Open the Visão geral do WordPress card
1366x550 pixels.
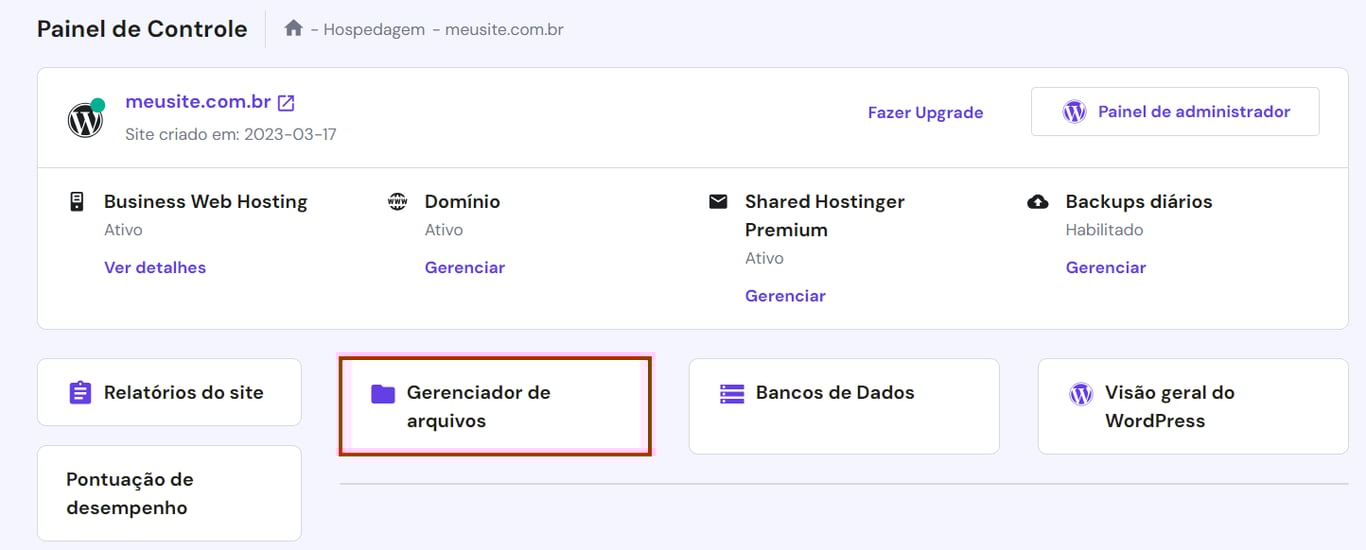(1193, 406)
